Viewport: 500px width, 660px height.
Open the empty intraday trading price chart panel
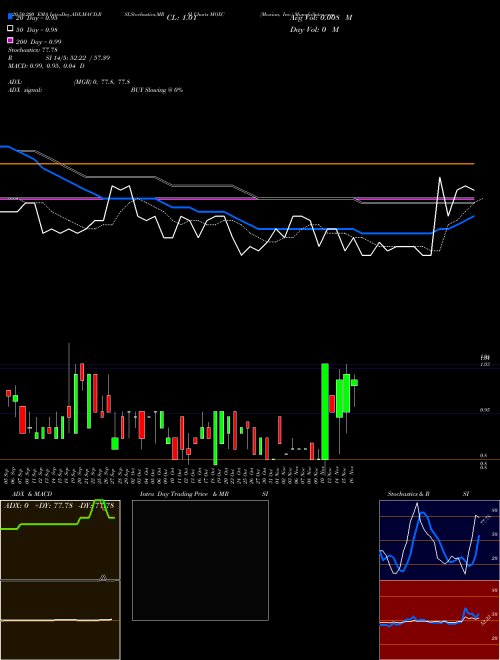[x=200, y=560]
